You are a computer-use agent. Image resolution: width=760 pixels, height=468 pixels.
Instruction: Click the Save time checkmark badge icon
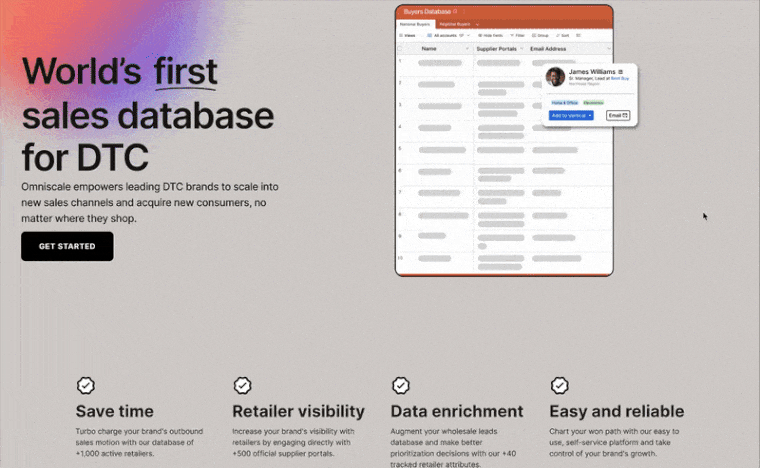pos(86,386)
